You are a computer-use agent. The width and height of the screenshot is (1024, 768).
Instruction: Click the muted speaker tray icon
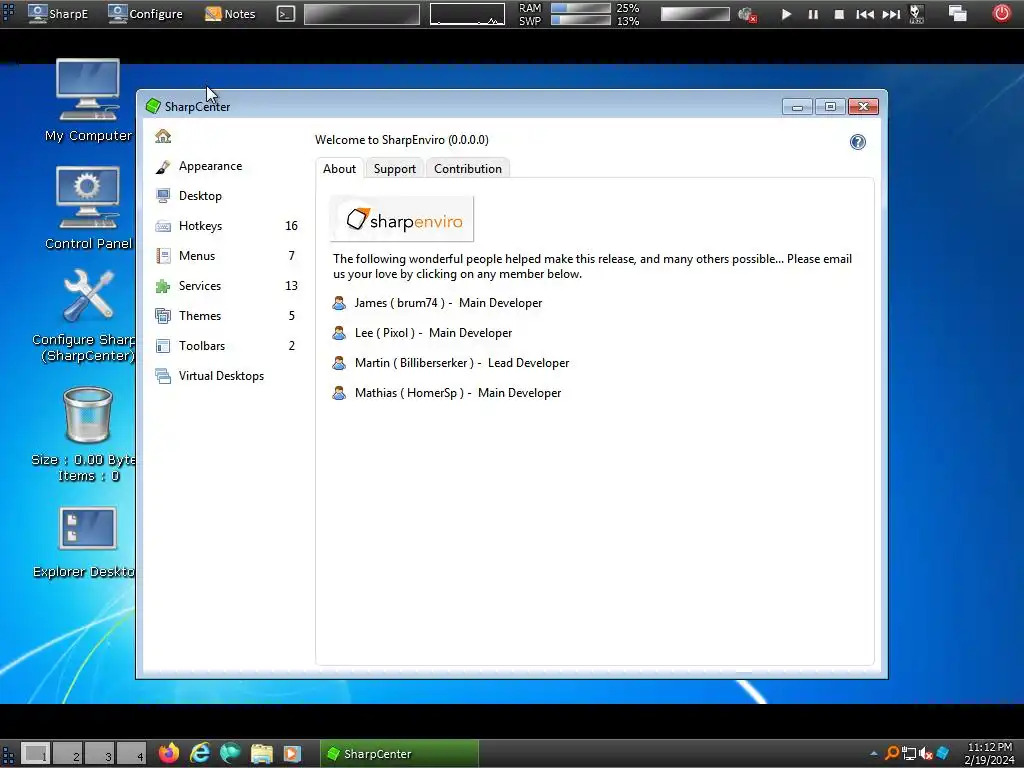[925, 754]
